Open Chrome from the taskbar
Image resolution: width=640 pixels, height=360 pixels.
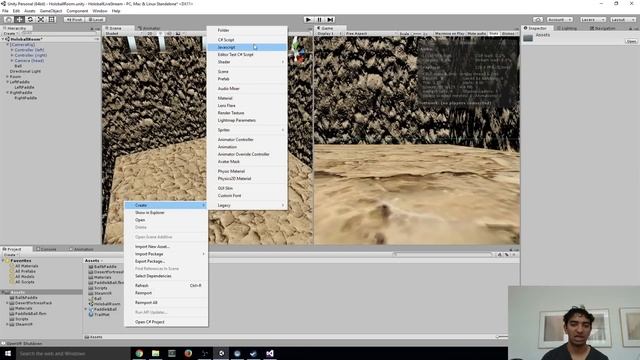[139, 353]
